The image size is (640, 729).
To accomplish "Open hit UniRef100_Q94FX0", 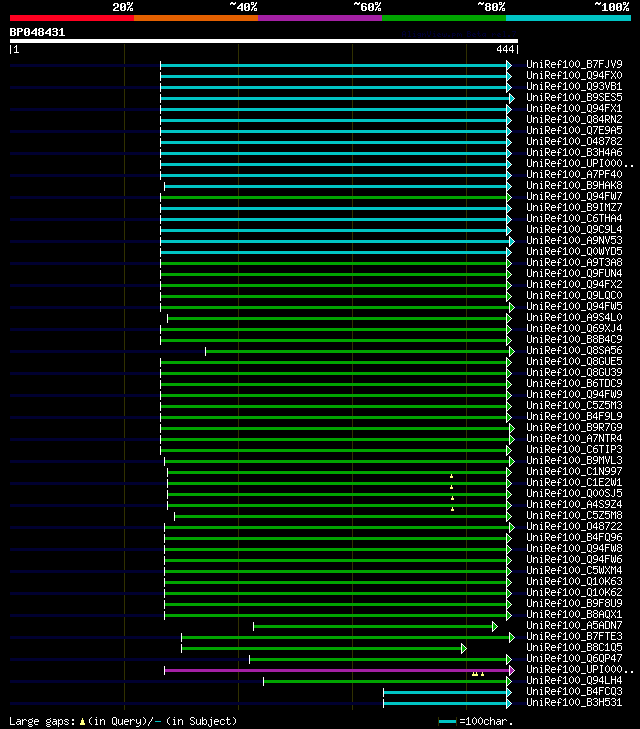I will (x=574, y=75).
